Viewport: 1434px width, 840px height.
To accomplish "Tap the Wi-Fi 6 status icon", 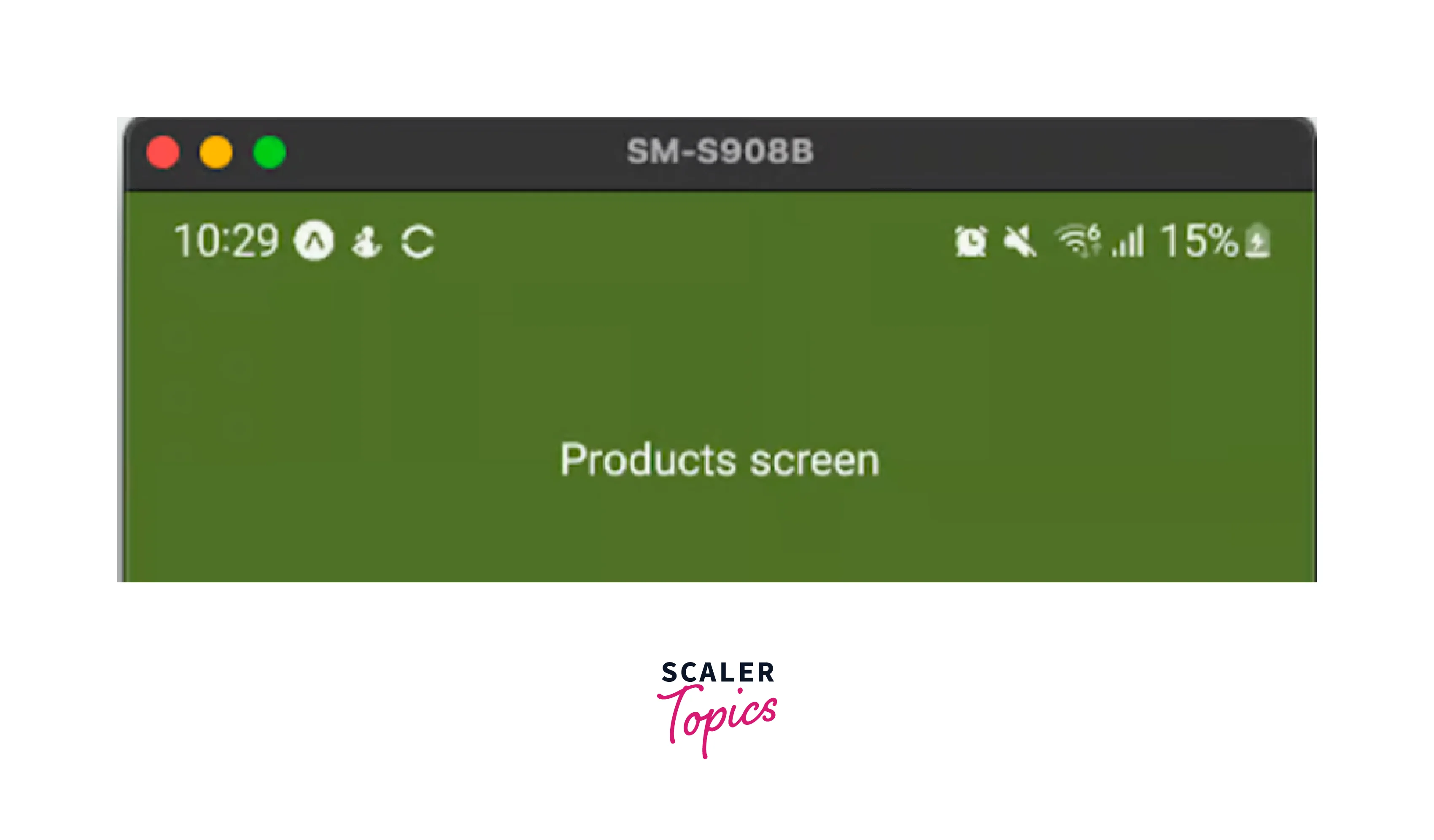I will coord(1078,241).
